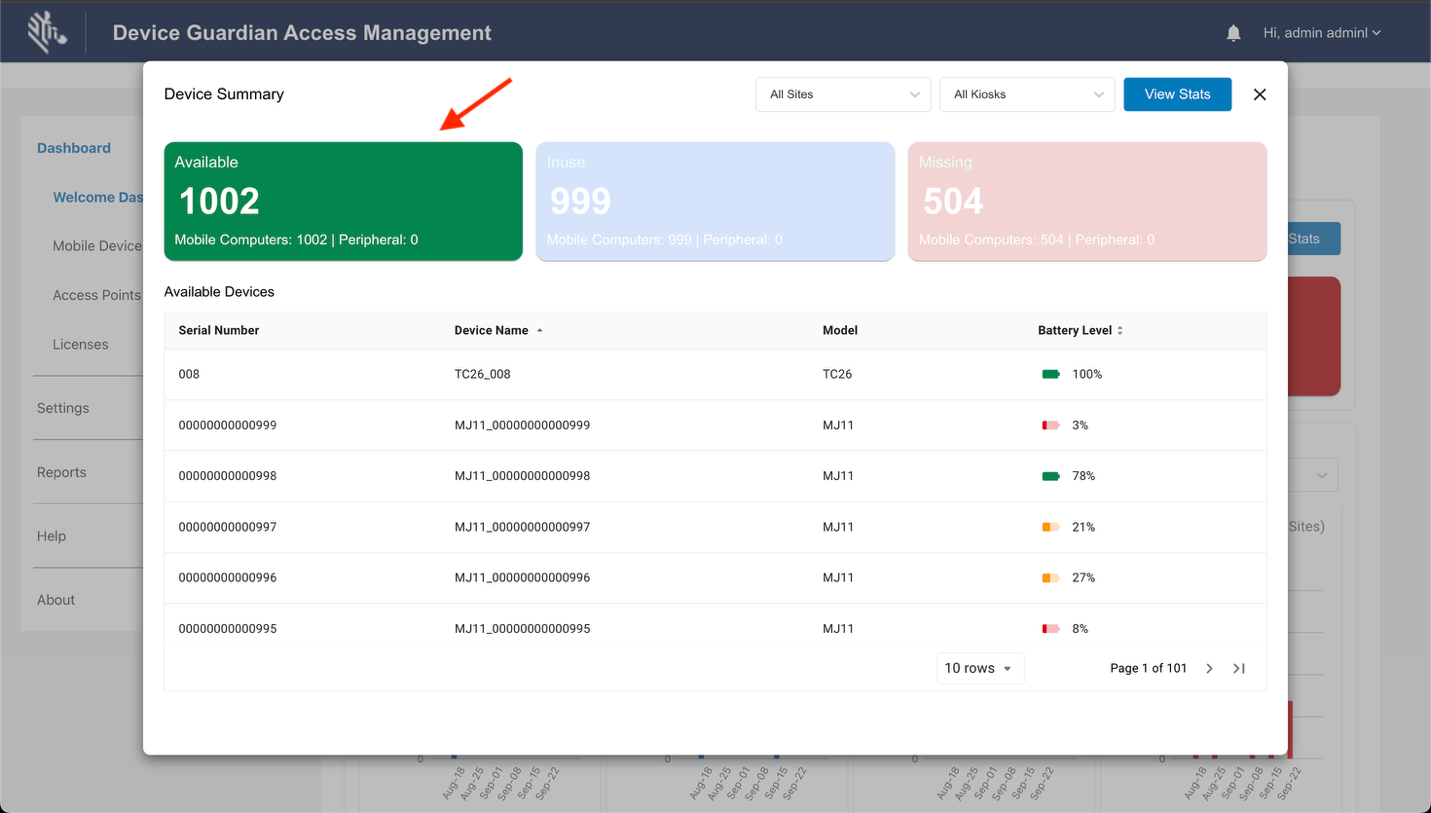Open the All Kiosks dropdown
Viewport: 1431px width, 813px height.
1027,94
